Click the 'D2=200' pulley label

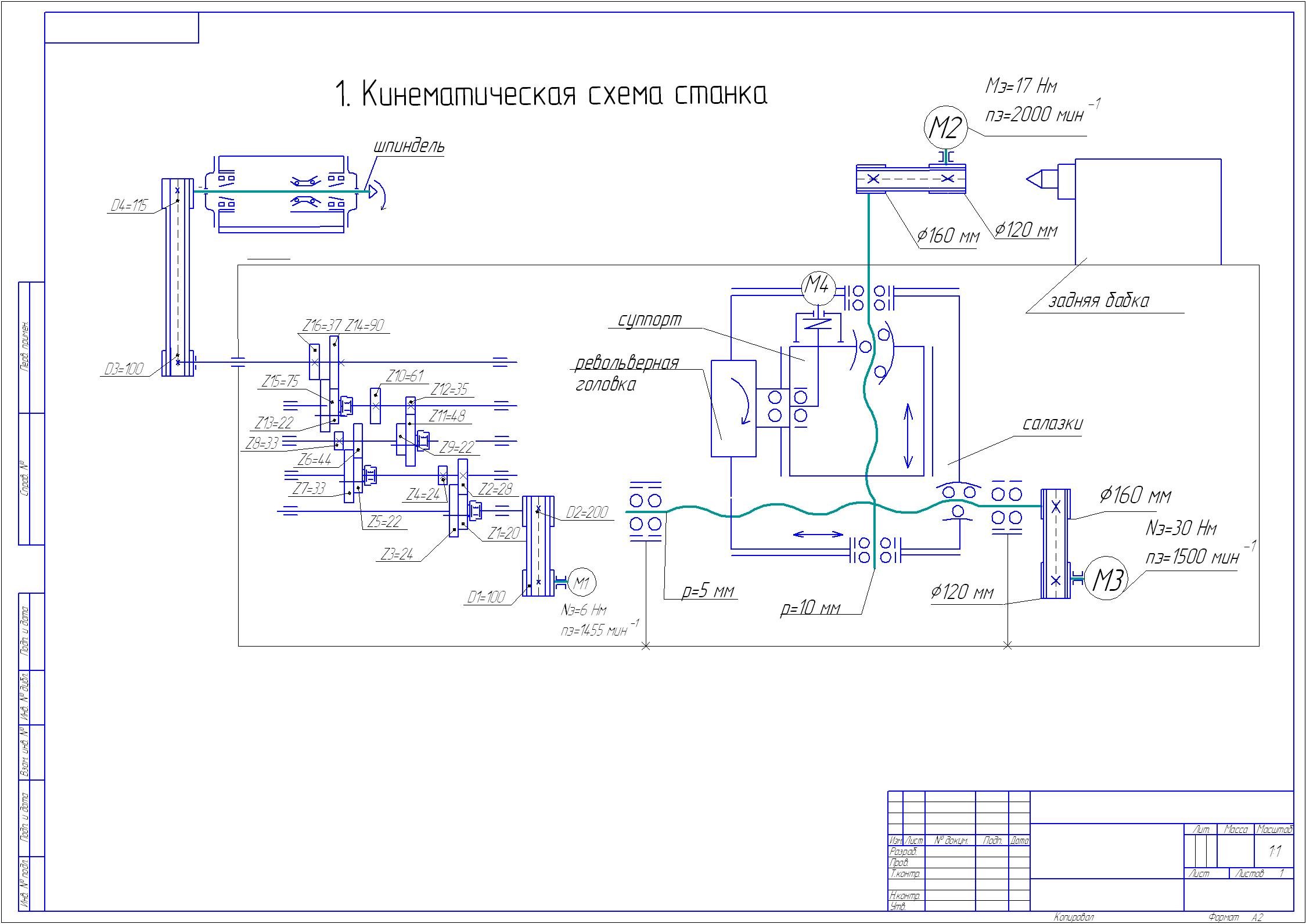click(587, 511)
